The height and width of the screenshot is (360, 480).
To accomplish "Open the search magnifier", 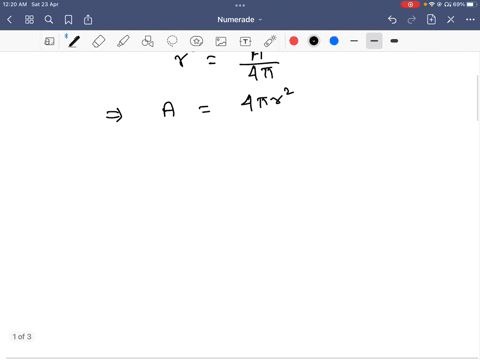I will [49, 20].
